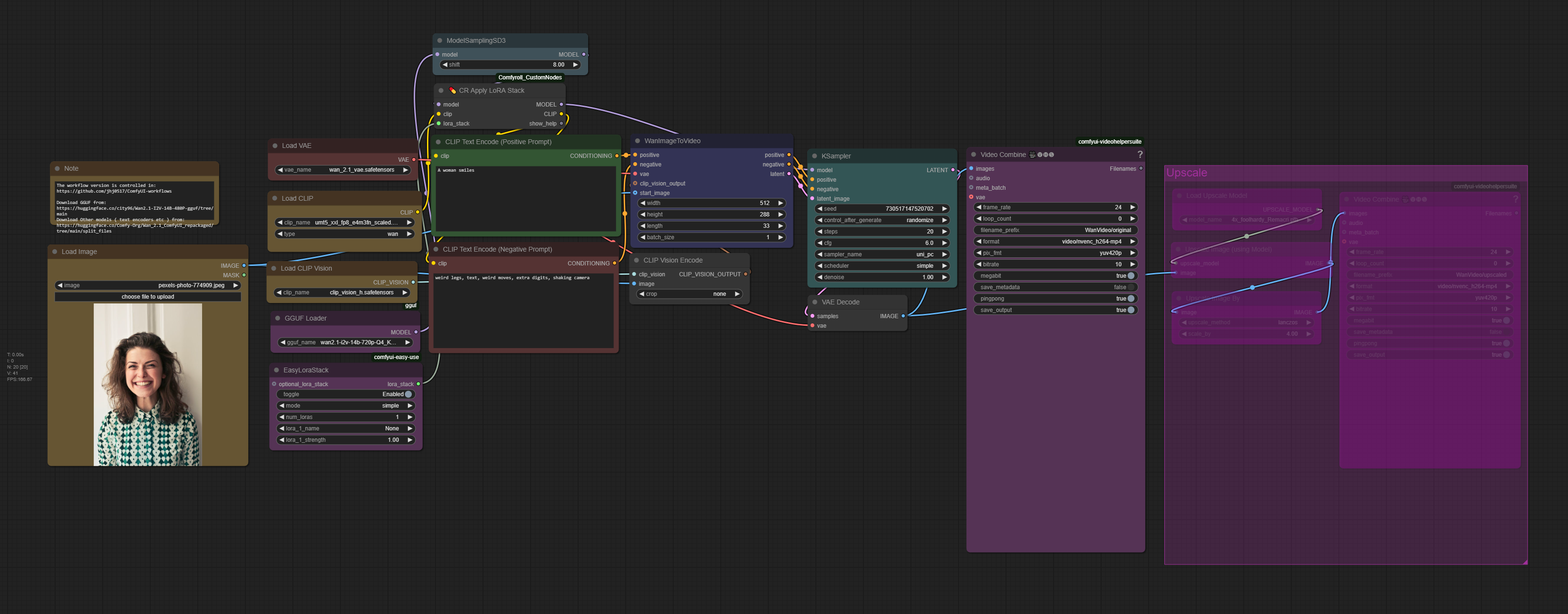1568x614 pixels.
Task: Toggle save_metadata in Video Combine
Action: [1130, 288]
